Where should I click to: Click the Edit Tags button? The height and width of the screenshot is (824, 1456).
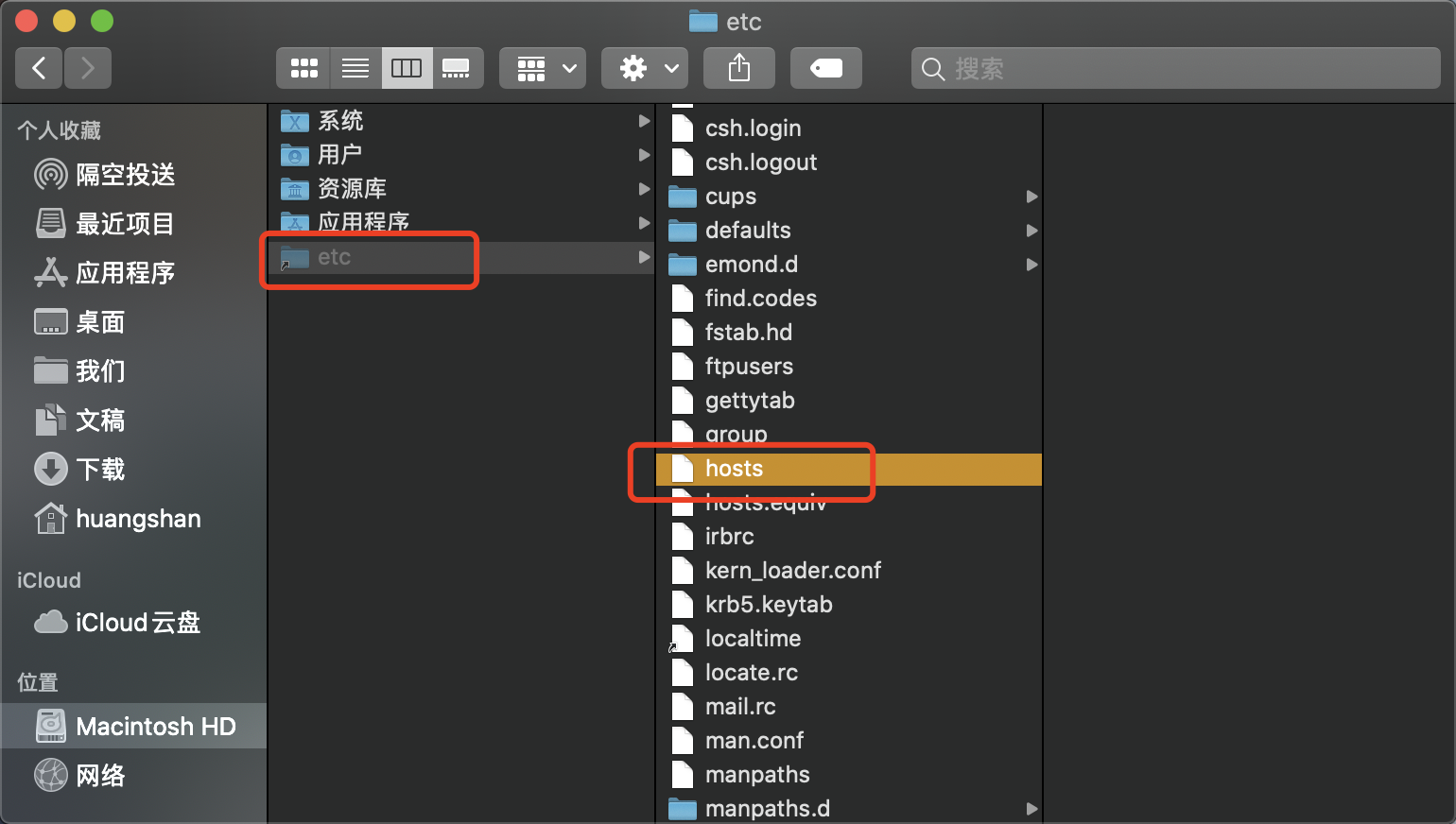pos(826,68)
